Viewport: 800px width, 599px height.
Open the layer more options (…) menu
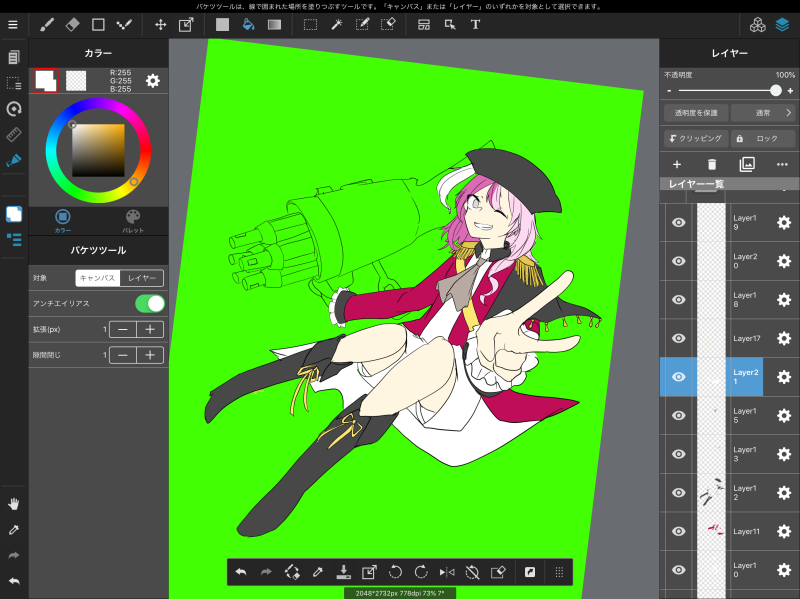[782, 164]
